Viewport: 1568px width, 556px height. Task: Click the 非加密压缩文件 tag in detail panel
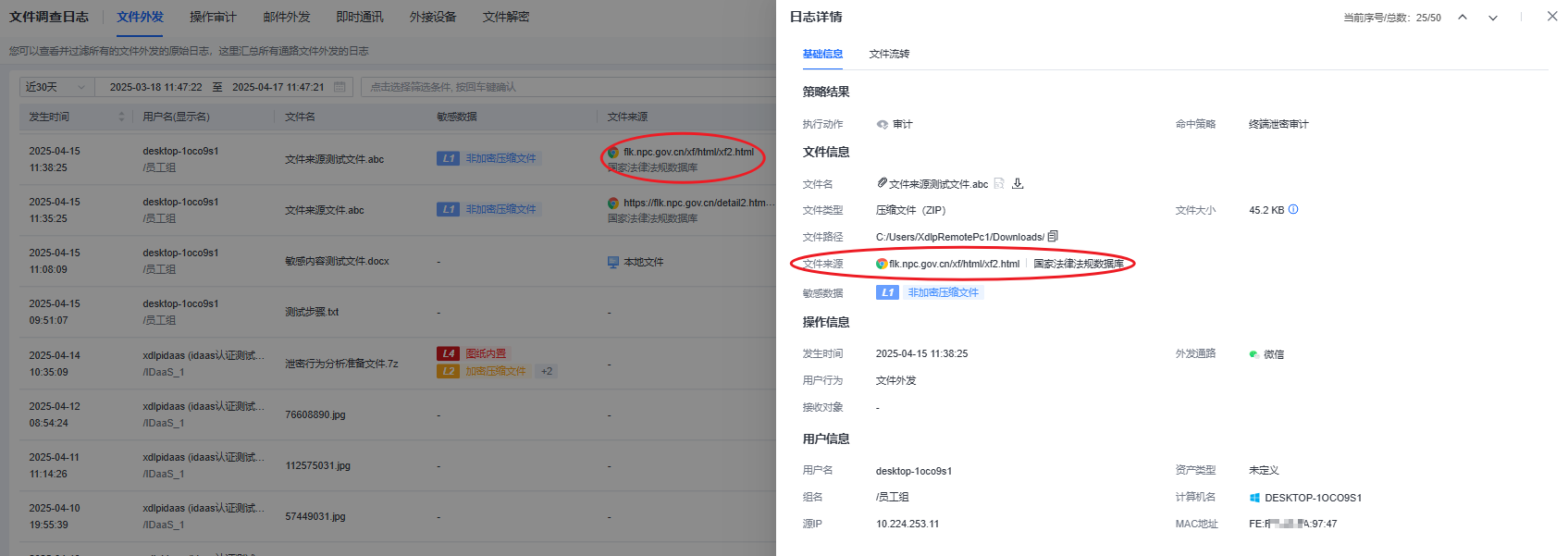pos(943,292)
